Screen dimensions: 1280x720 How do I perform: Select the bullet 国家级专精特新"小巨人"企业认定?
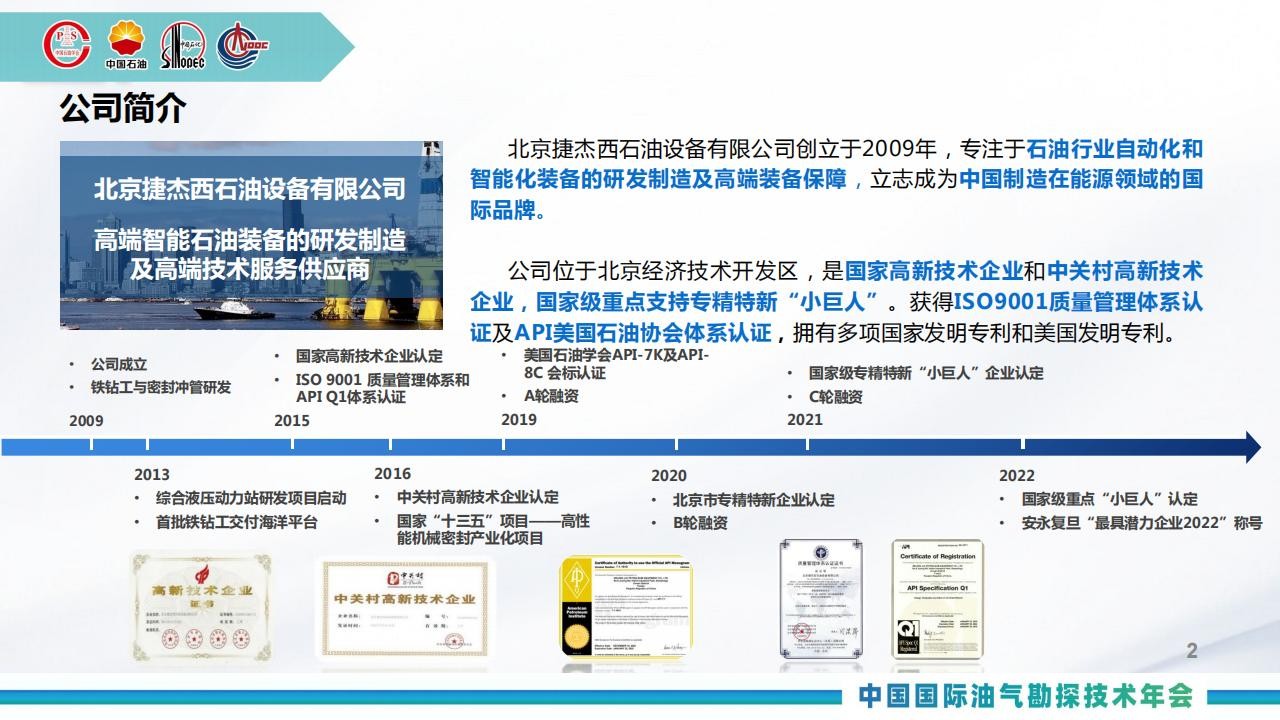coord(927,372)
